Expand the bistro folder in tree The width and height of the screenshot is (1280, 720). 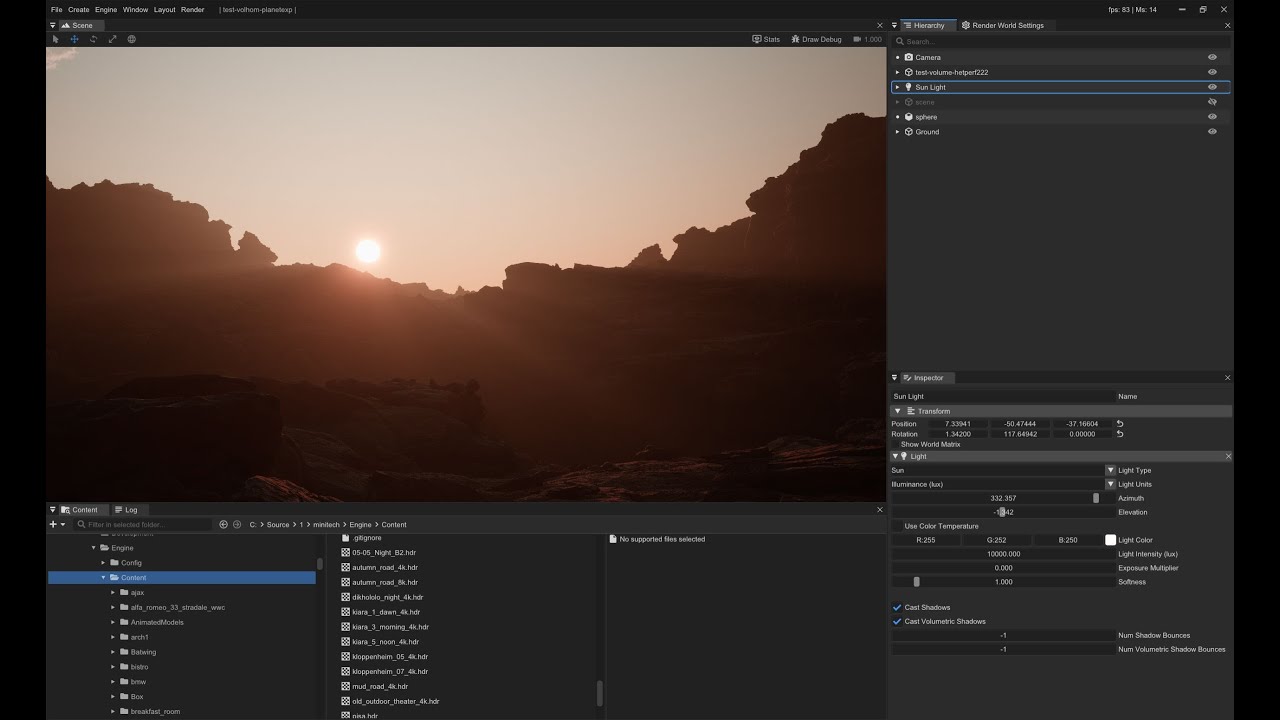click(113, 667)
